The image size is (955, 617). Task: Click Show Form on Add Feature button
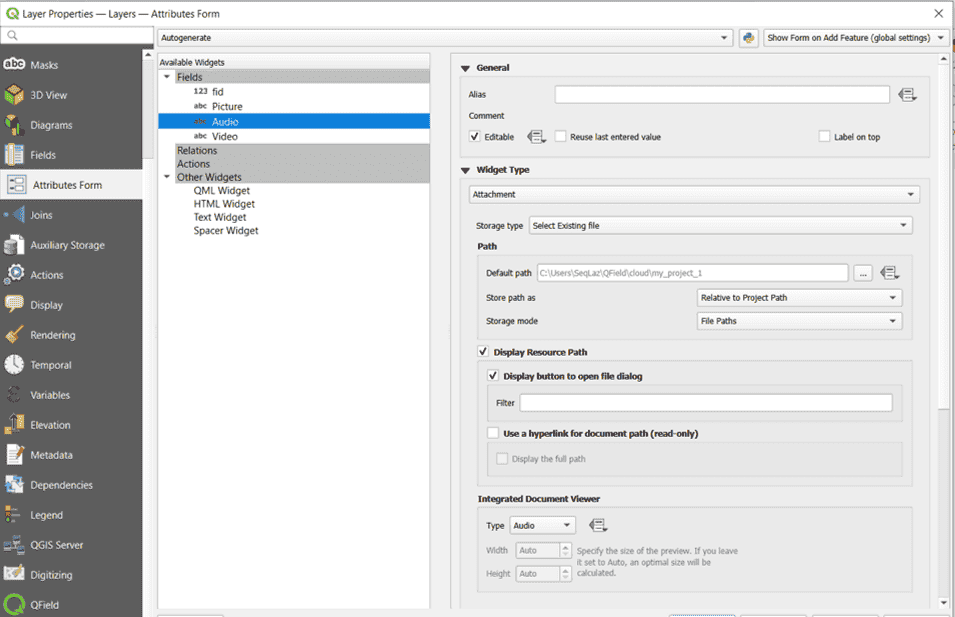click(856, 38)
